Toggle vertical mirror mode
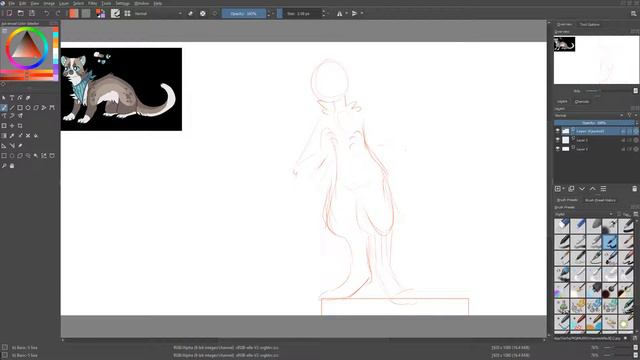 point(354,13)
